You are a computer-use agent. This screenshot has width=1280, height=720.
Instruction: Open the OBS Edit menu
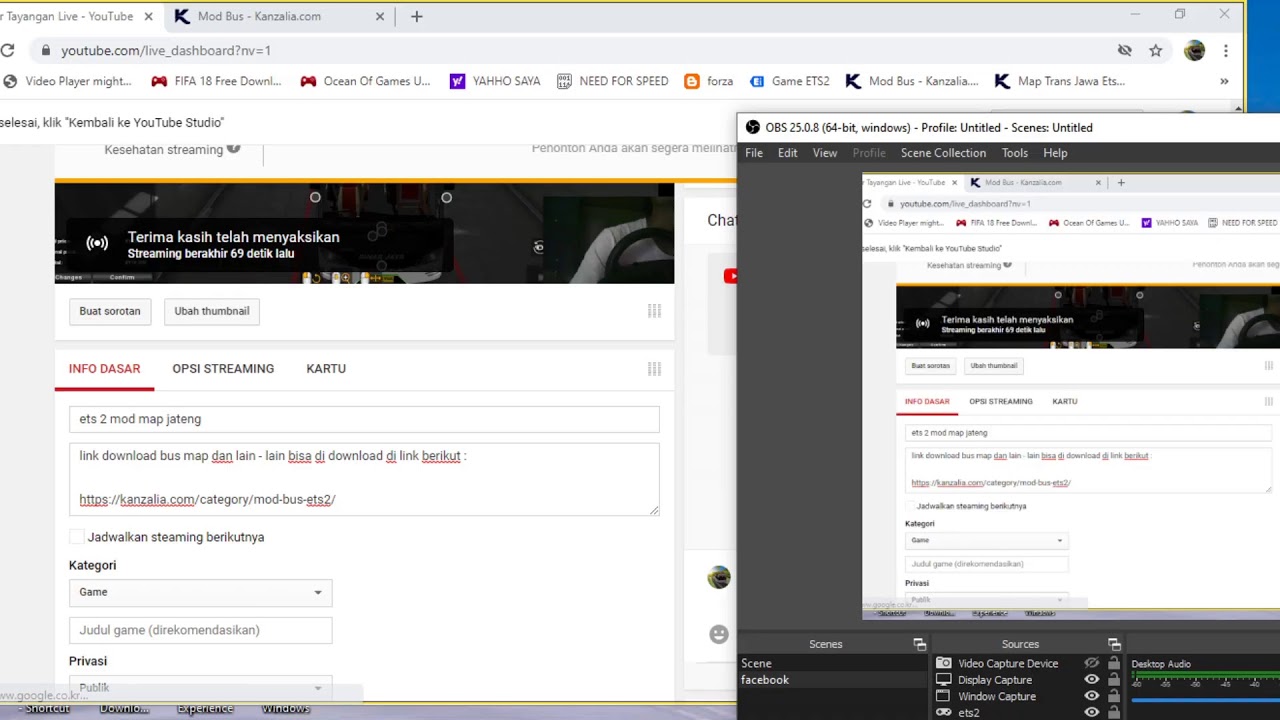tap(788, 153)
